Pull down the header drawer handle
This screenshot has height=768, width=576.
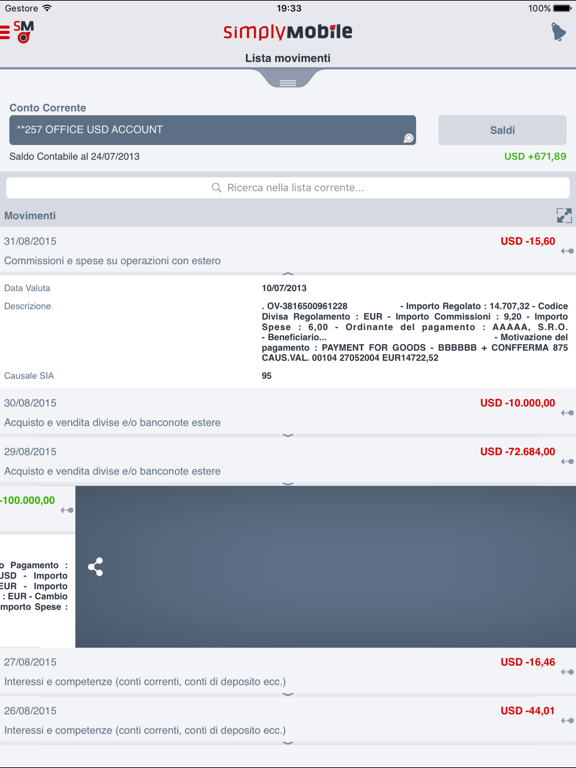[288, 81]
